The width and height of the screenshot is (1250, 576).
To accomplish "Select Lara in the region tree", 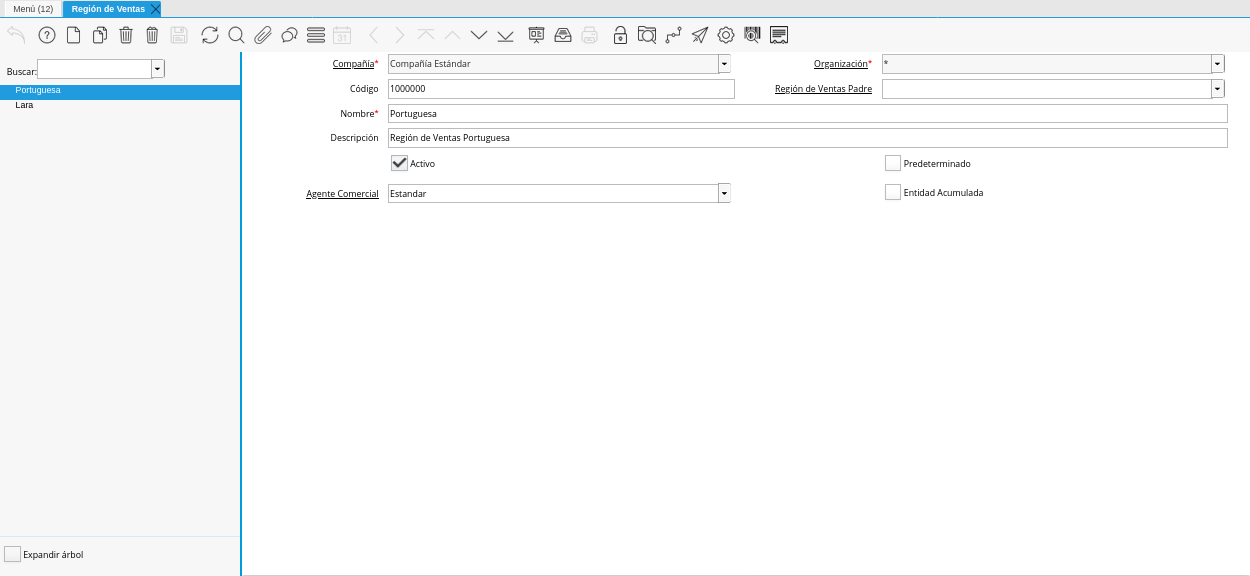I will 24,105.
